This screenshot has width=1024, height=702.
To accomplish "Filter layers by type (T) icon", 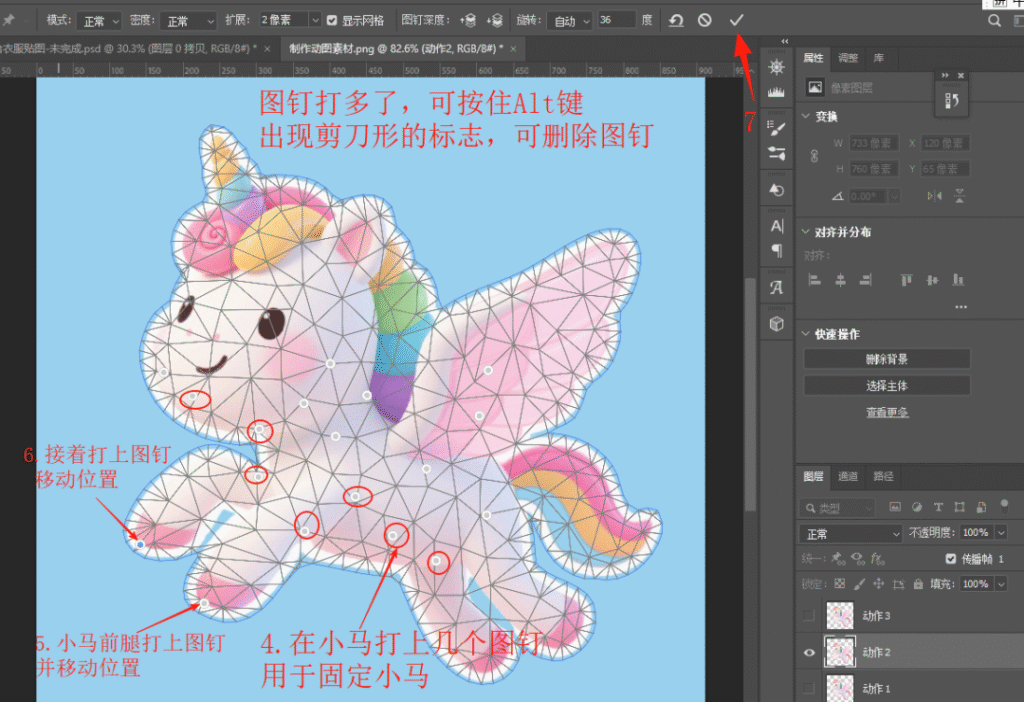I will (938, 507).
